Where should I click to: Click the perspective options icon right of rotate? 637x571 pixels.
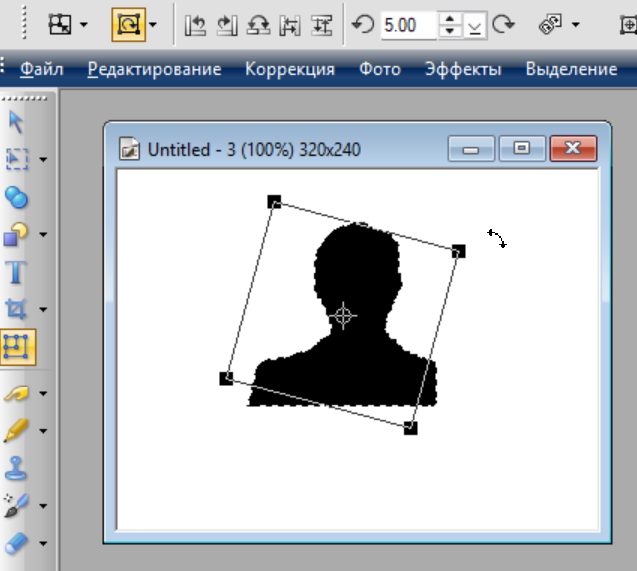pos(550,24)
